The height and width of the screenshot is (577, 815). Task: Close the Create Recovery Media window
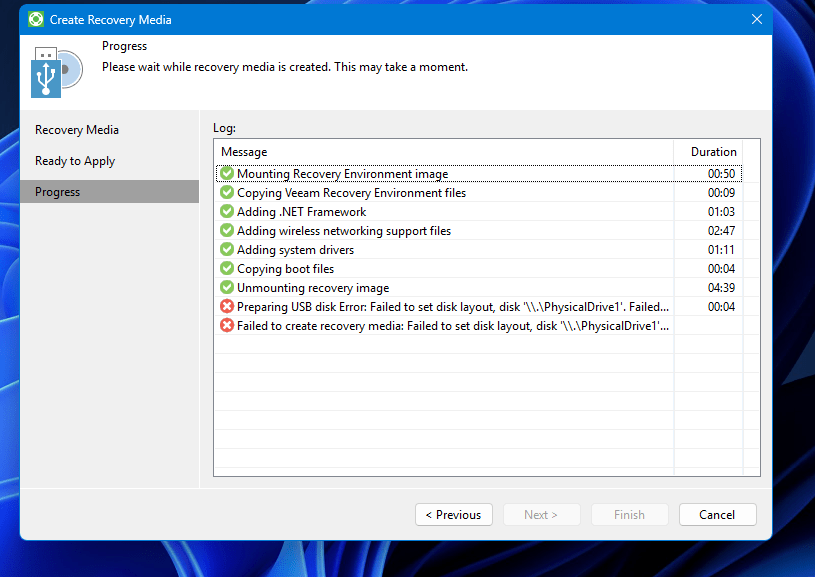click(756, 19)
